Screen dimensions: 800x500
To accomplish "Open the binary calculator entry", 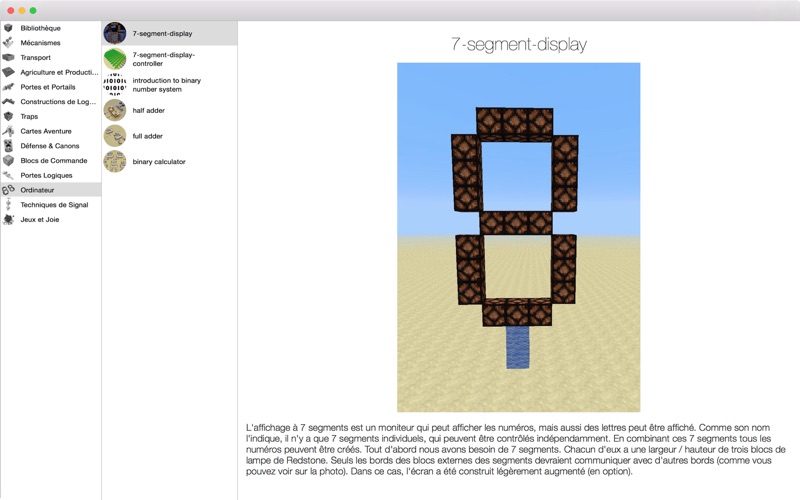I will tap(169, 161).
